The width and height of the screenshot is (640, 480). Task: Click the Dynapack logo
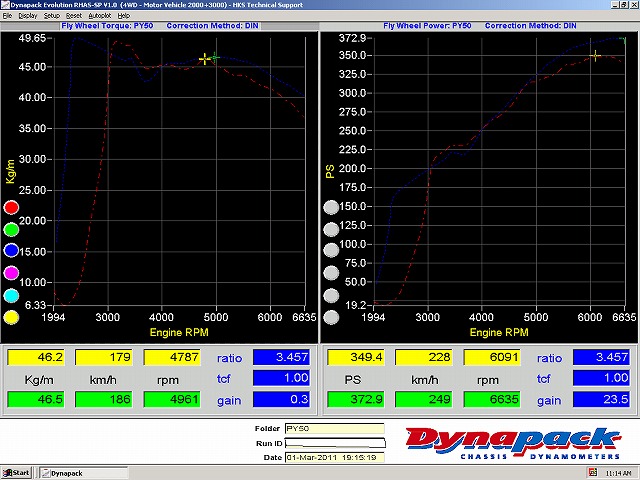tap(513, 443)
